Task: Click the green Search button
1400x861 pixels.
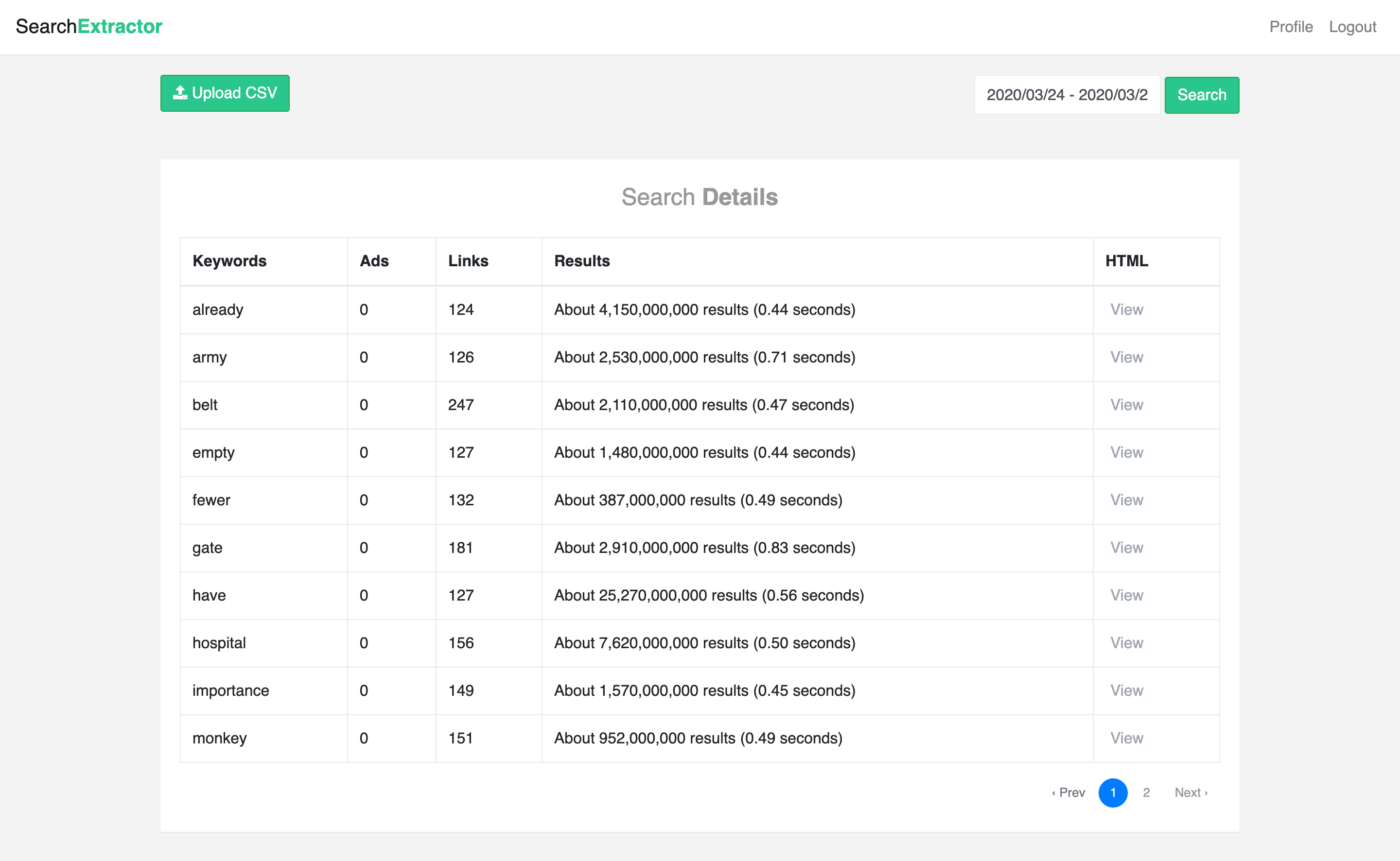Action: [x=1201, y=95]
